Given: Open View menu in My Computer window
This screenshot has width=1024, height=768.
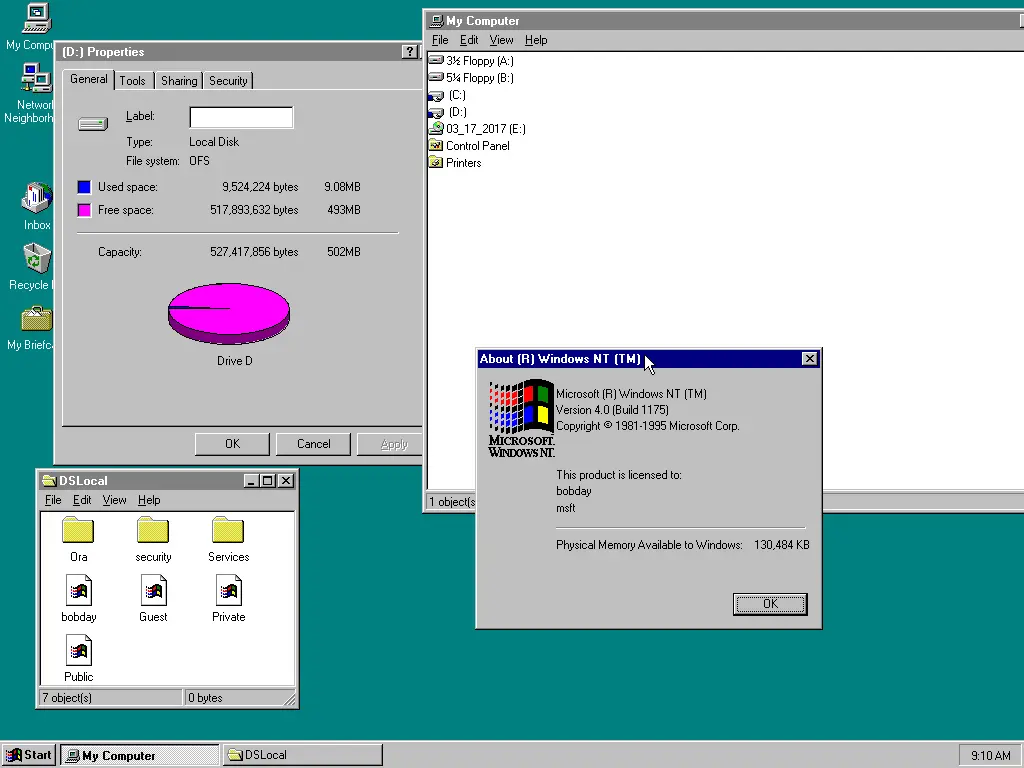Looking at the screenshot, I should tap(502, 40).
